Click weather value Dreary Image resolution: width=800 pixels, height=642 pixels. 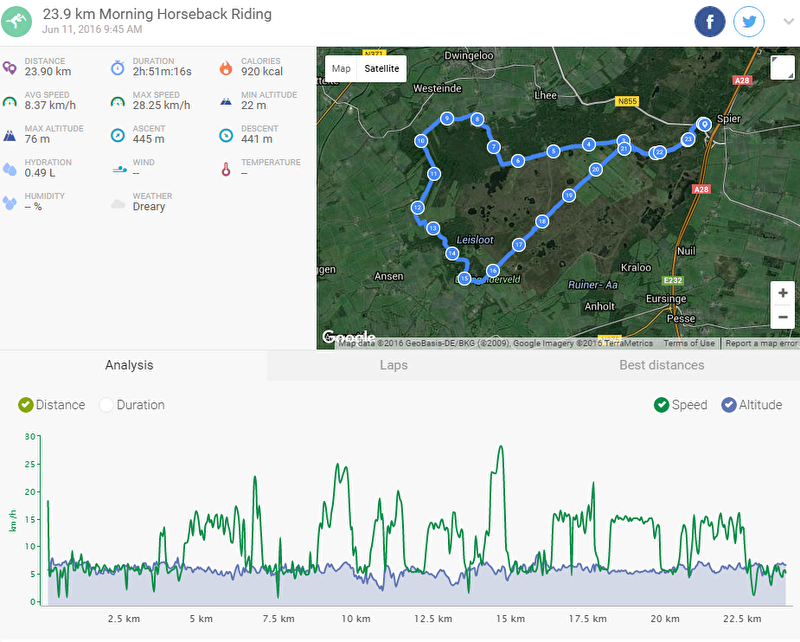tap(149, 207)
